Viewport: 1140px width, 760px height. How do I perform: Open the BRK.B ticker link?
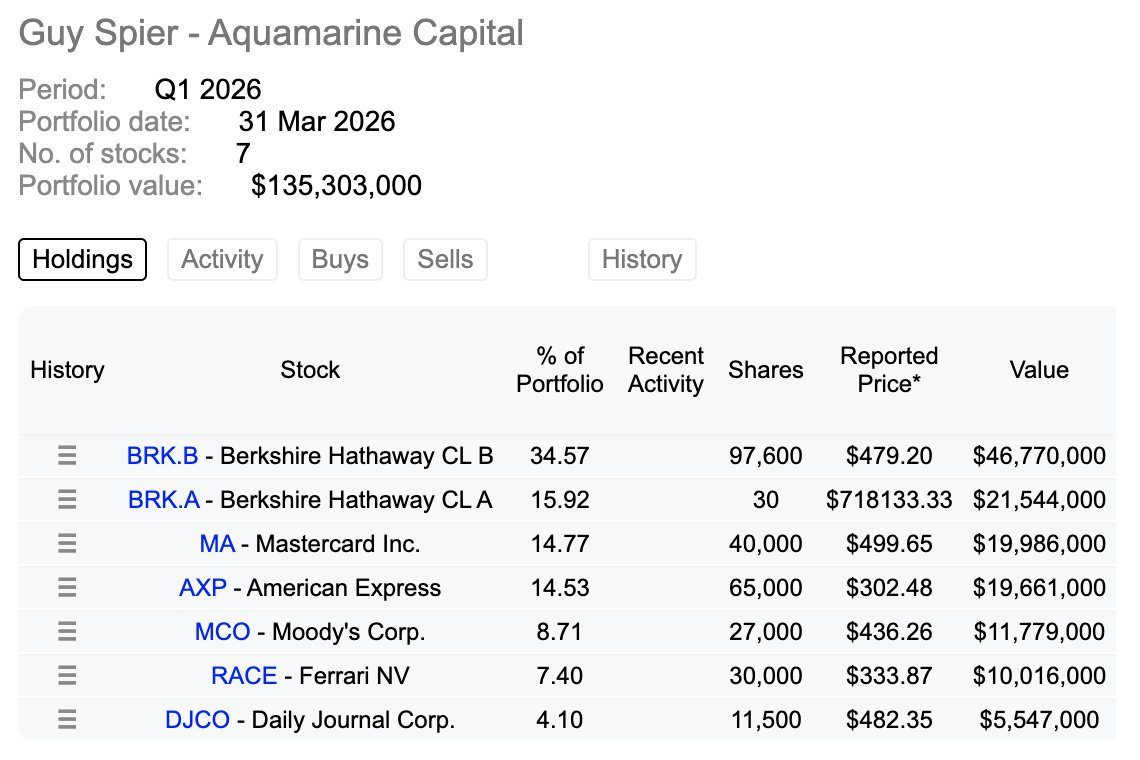point(162,456)
